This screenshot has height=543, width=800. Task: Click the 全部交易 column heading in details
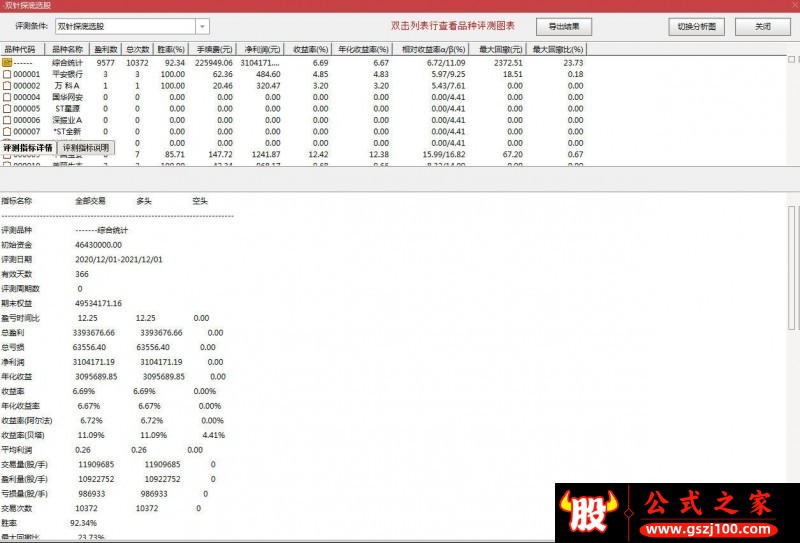[90, 201]
